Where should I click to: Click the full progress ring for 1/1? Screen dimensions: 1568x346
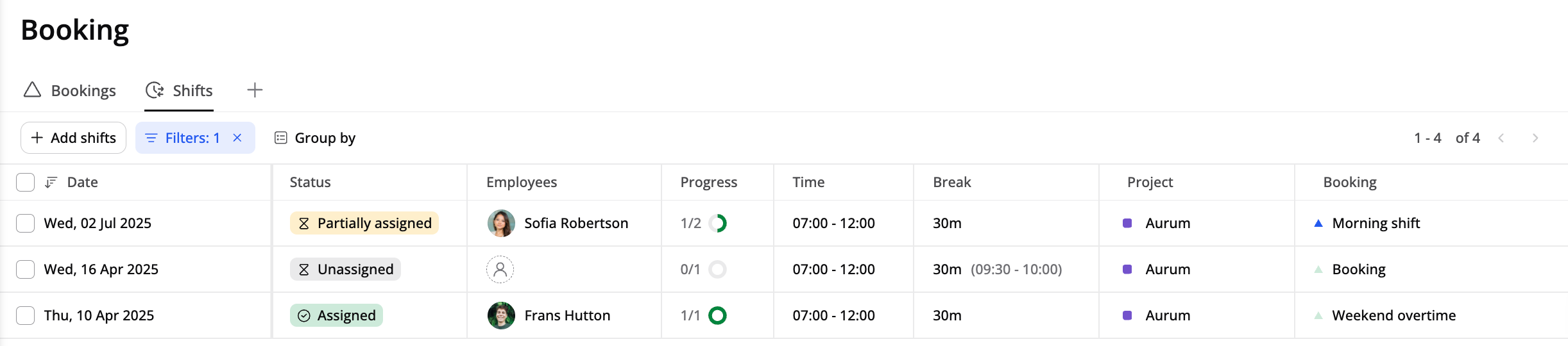point(717,316)
